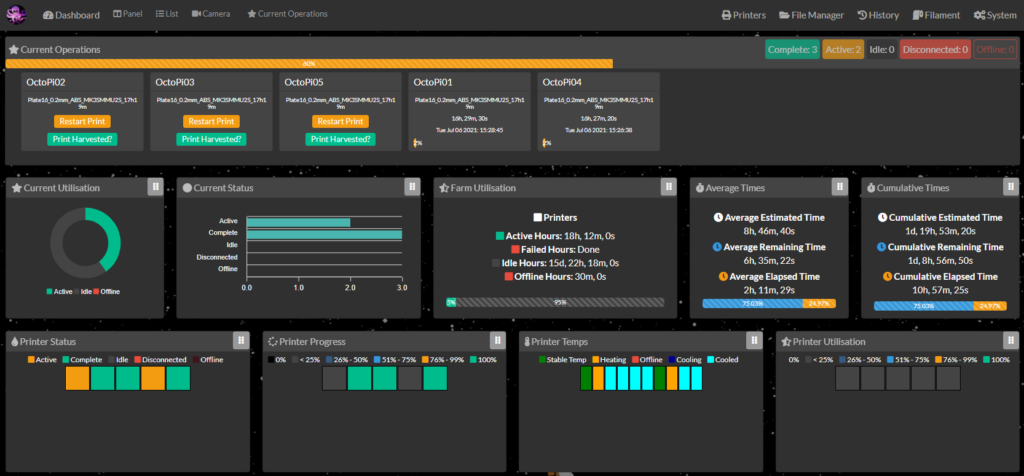Viewport: 1024px width, 476px height.
Task: Click the thermometer icon in Printer Temps title
Action: (x=526, y=341)
